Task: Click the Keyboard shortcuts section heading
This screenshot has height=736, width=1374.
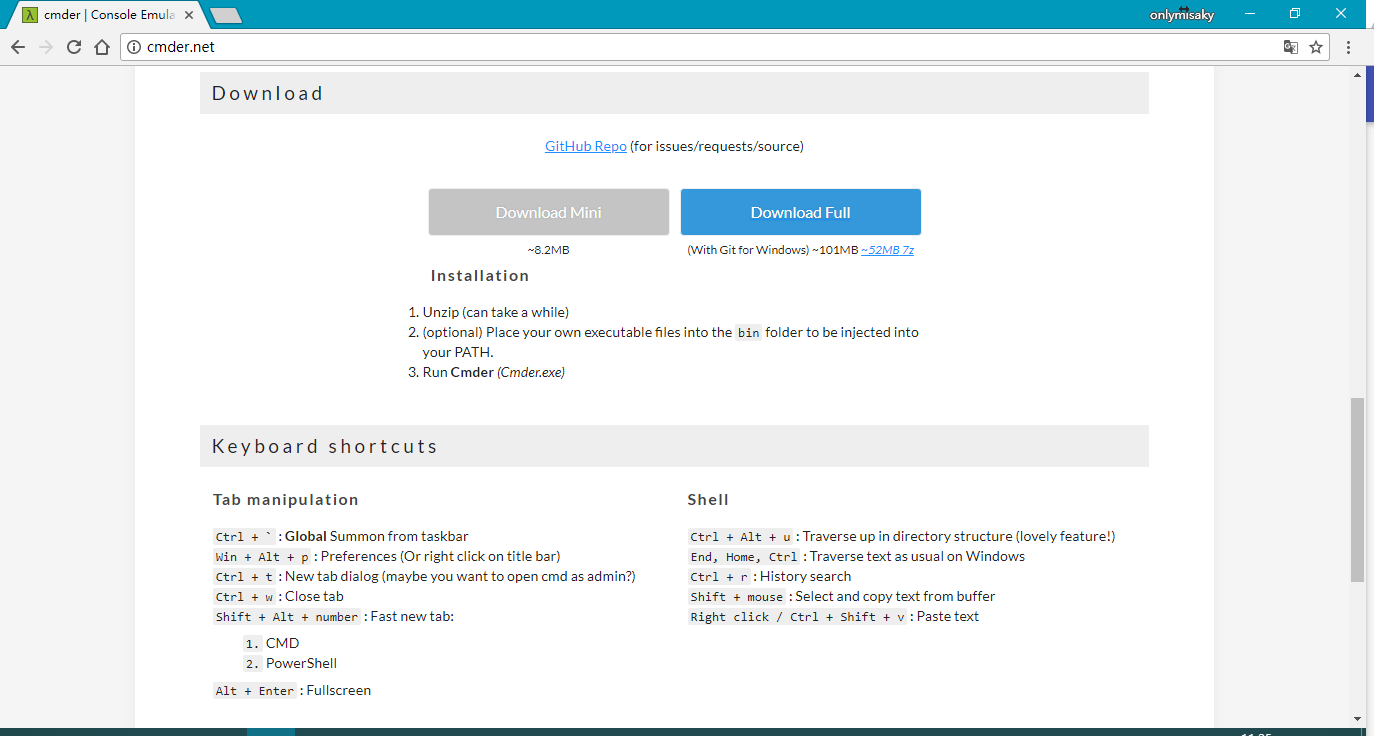Action: [325, 446]
